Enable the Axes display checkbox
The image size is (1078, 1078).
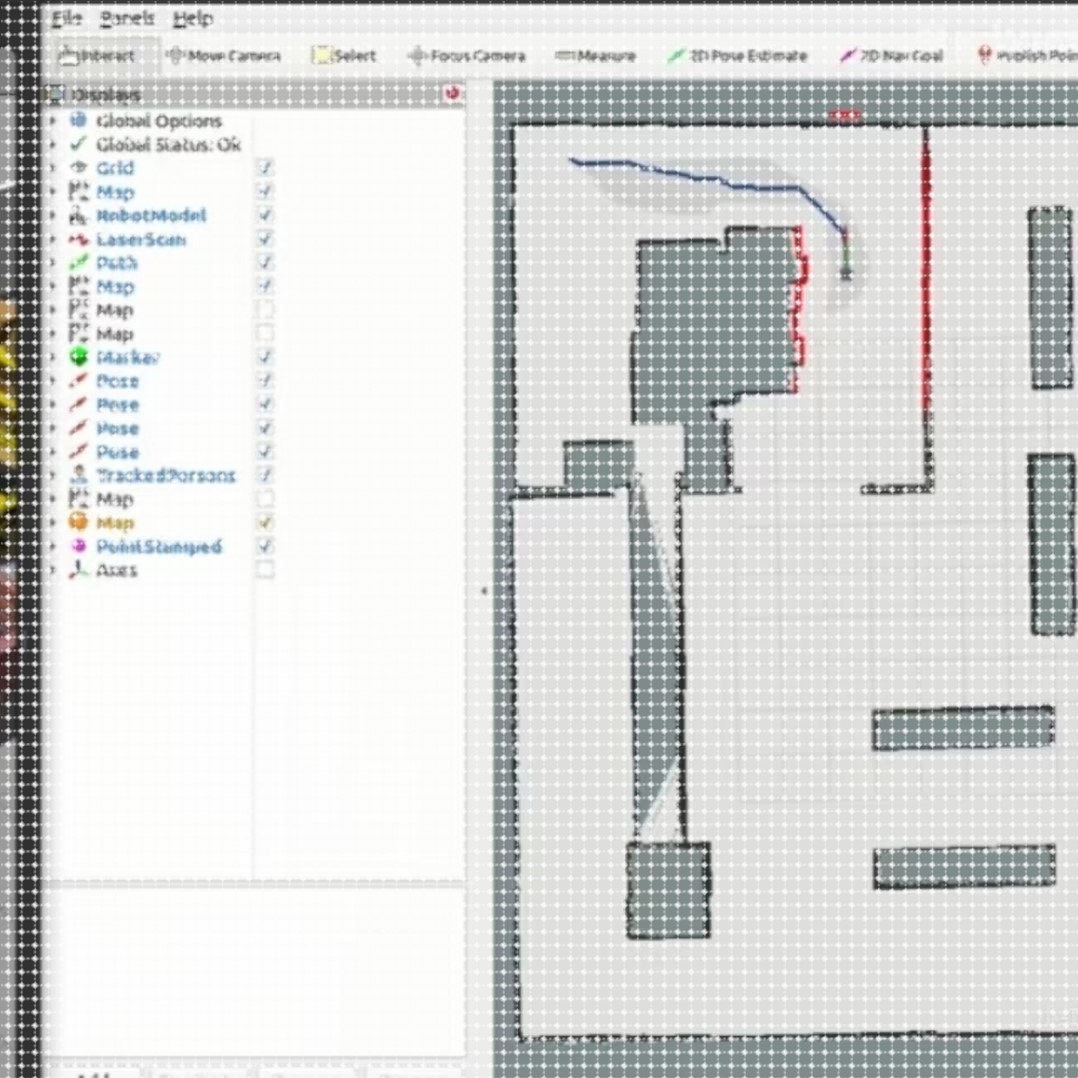(x=265, y=570)
